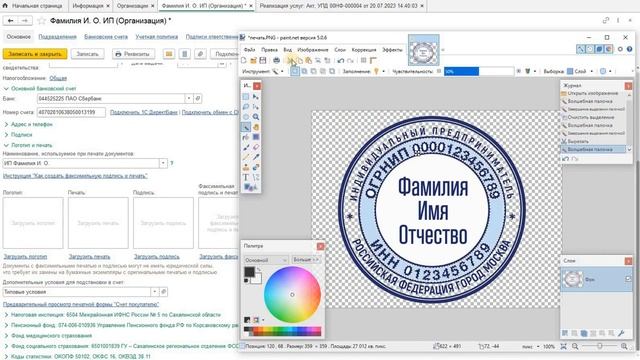Open the Слой sampling dropdown

pyautogui.click(x=592, y=71)
